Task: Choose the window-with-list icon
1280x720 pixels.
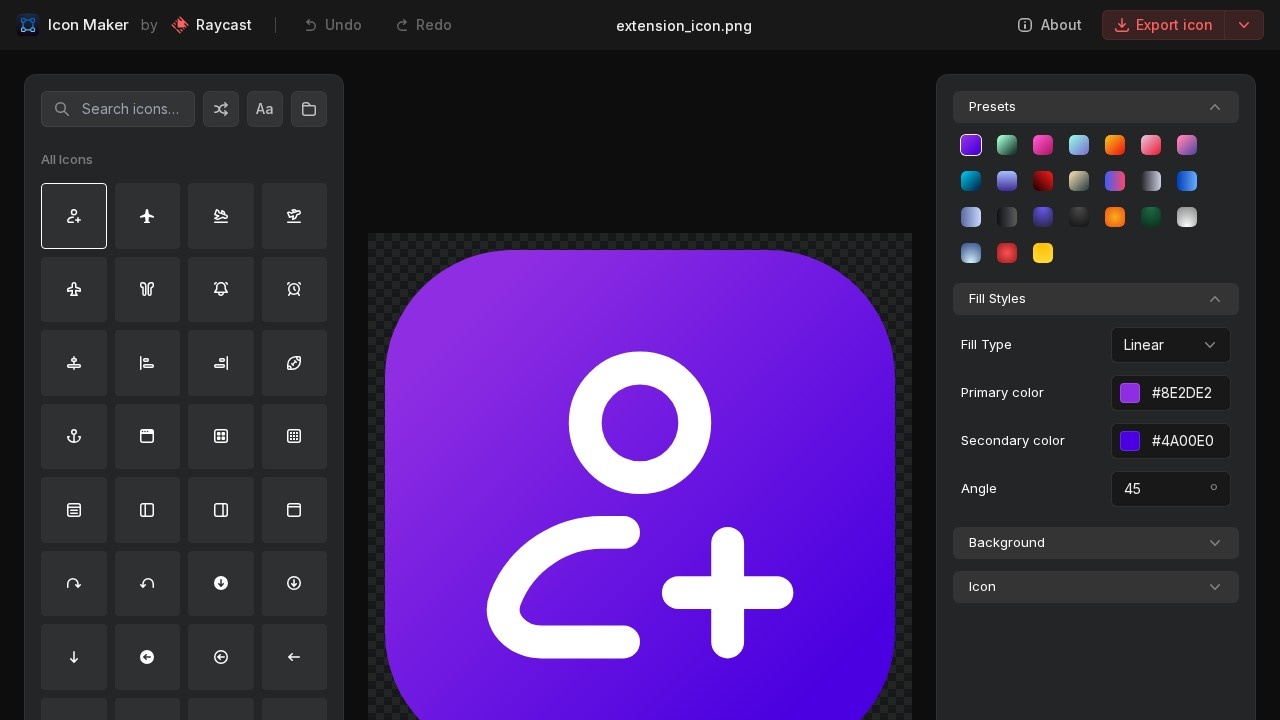Action: [74, 510]
